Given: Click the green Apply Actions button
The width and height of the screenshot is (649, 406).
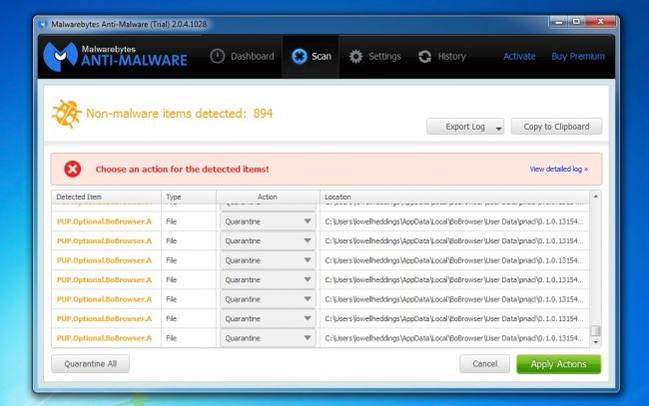Looking at the screenshot, I should [558, 364].
